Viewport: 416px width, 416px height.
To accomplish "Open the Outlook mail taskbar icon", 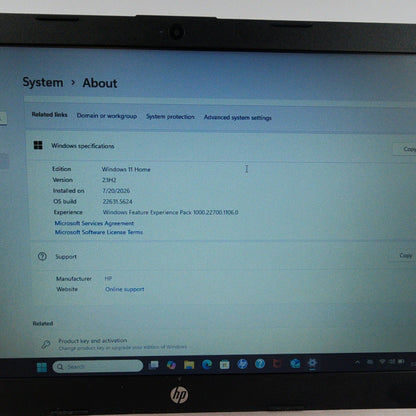I will click(x=295, y=363).
